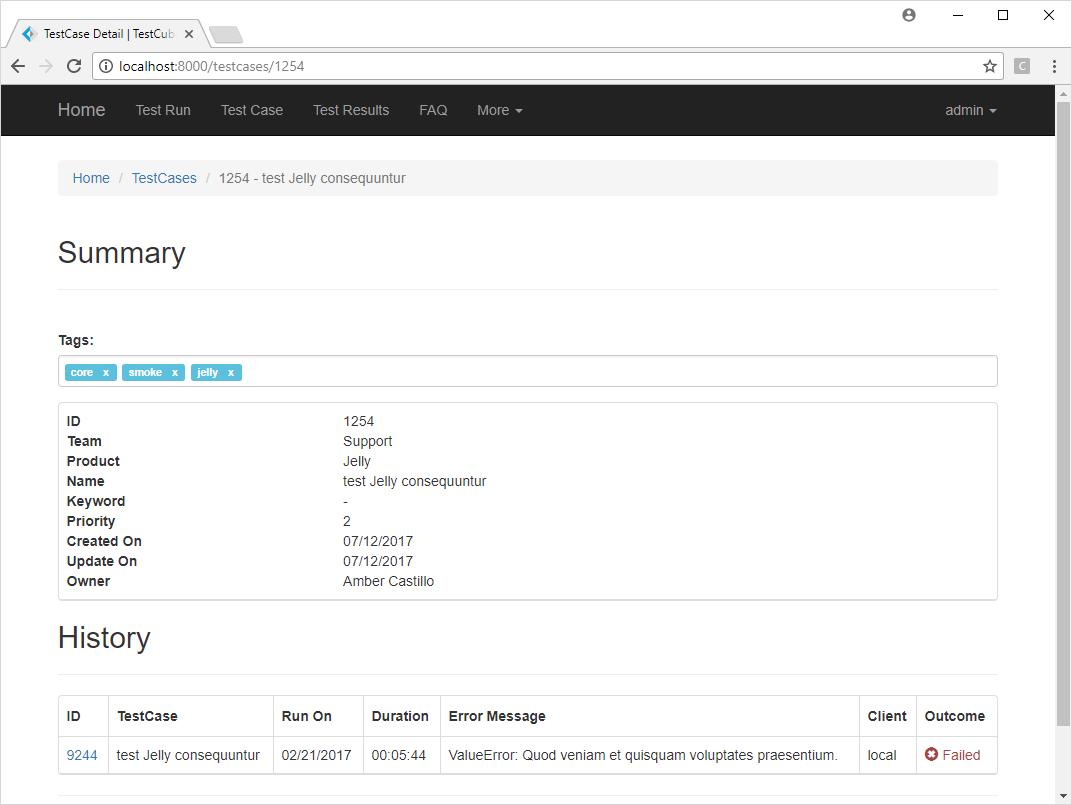Click the address bar URL field

pos(547,66)
